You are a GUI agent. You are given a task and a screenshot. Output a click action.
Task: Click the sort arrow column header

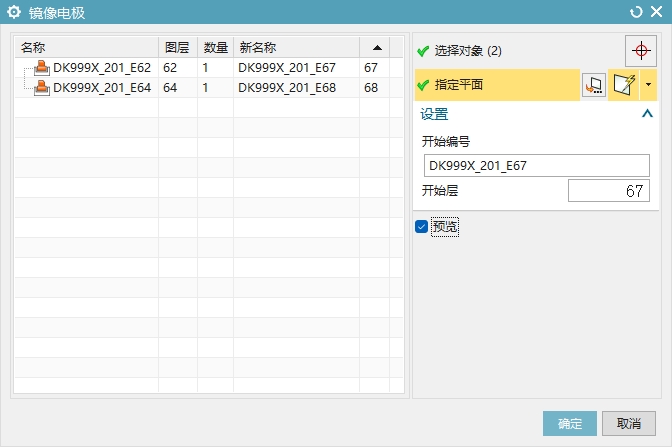pos(376,47)
